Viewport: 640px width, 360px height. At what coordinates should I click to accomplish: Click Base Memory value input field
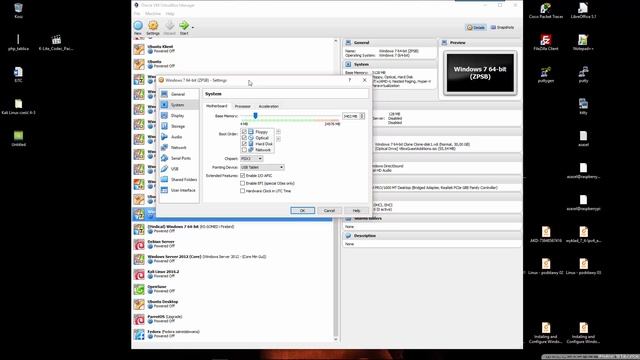pyautogui.click(x=351, y=116)
